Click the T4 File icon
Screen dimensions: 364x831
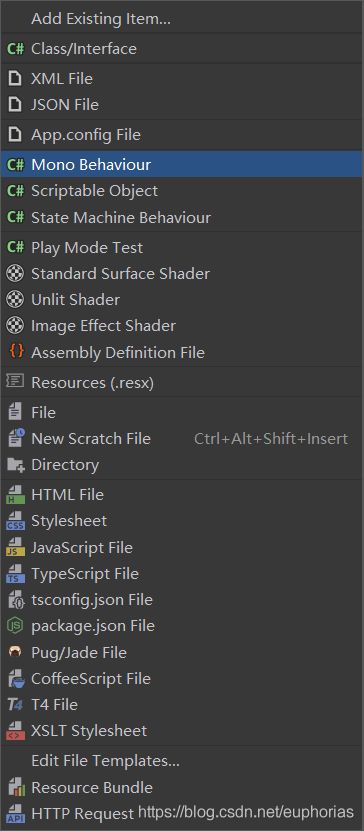pyautogui.click(x=15, y=704)
